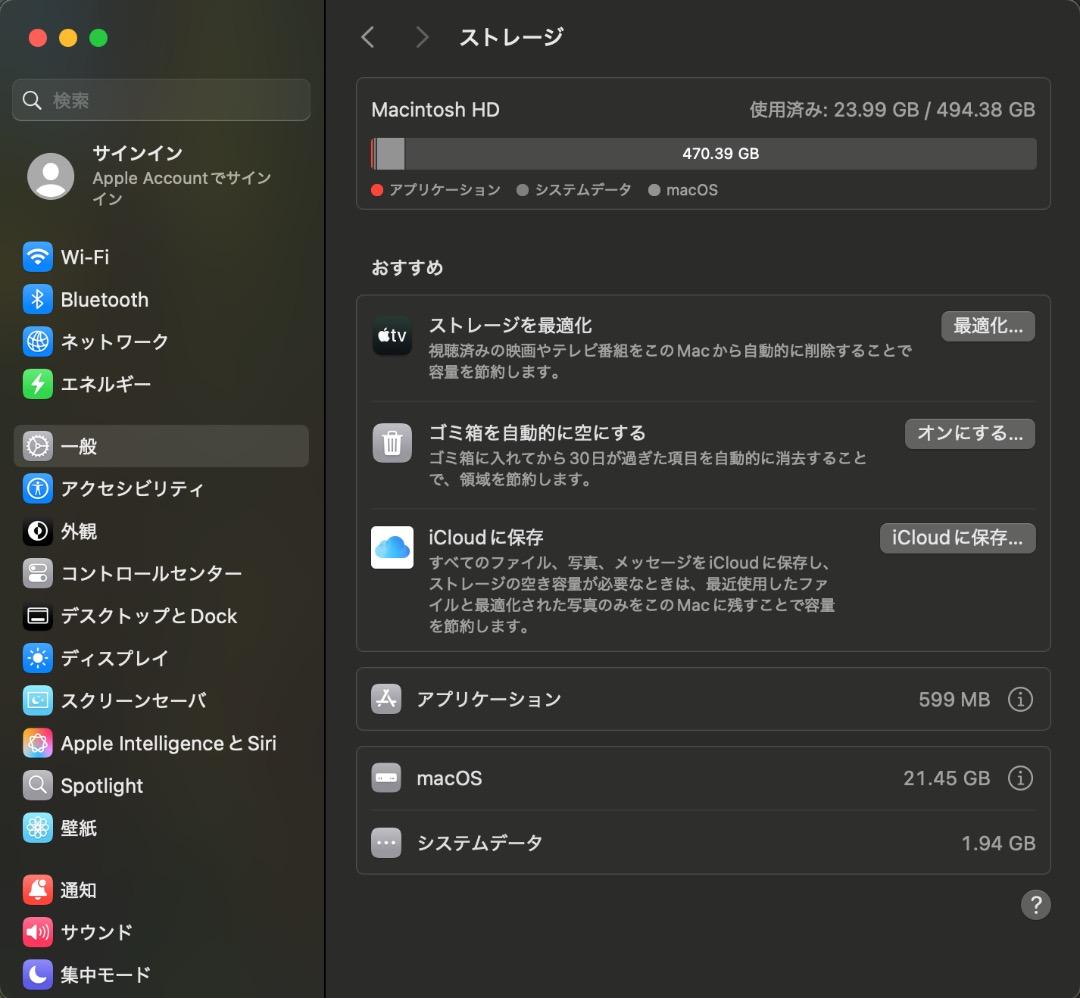Image resolution: width=1080 pixels, height=998 pixels.
Task: Open Apple Intelligence と Siri settings
Action: (161, 743)
